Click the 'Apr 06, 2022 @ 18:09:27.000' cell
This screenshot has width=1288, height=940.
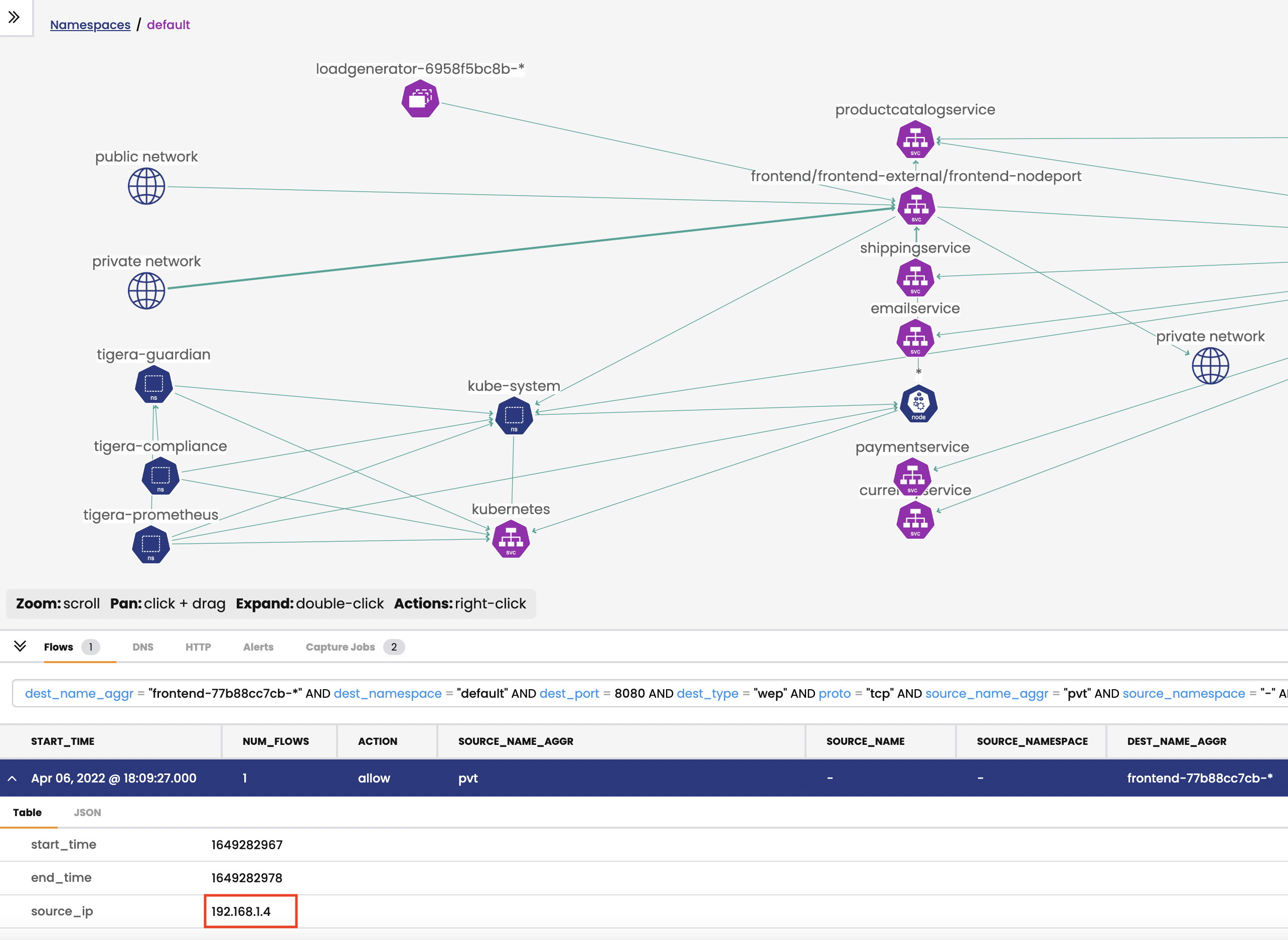click(114, 778)
